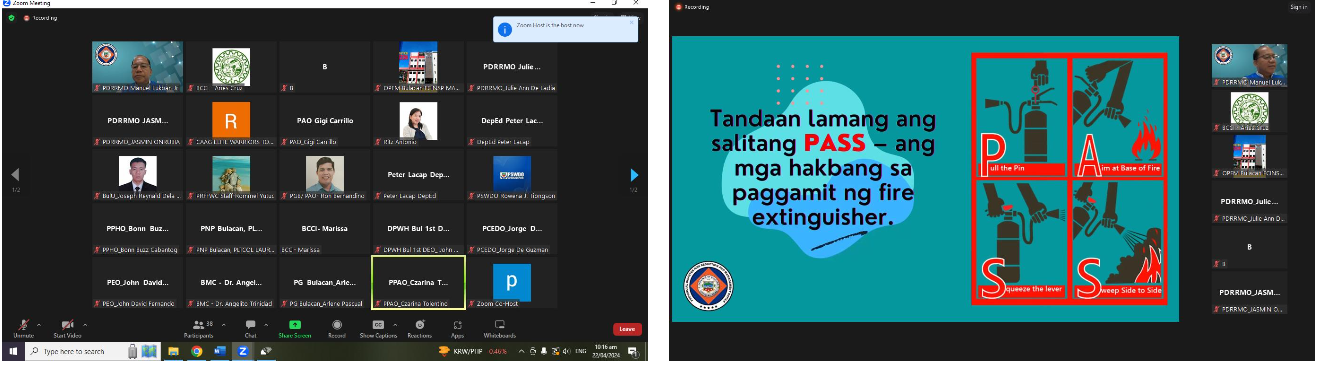Select the PPAO_Czarina participant tile
This screenshot has height=370, width=1320.
click(x=418, y=282)
